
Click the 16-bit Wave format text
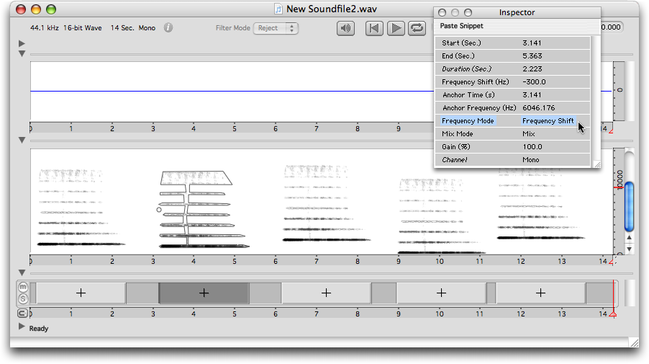pos(82,28)
